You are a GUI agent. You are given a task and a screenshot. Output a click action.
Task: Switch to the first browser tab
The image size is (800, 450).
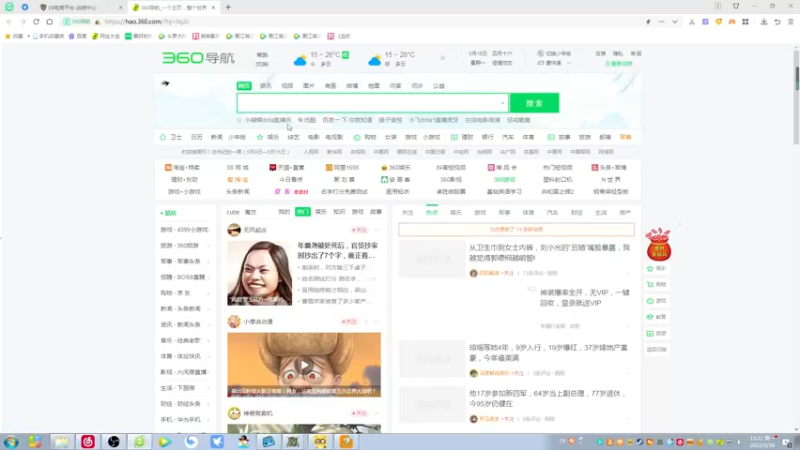[x=82, y=8]
